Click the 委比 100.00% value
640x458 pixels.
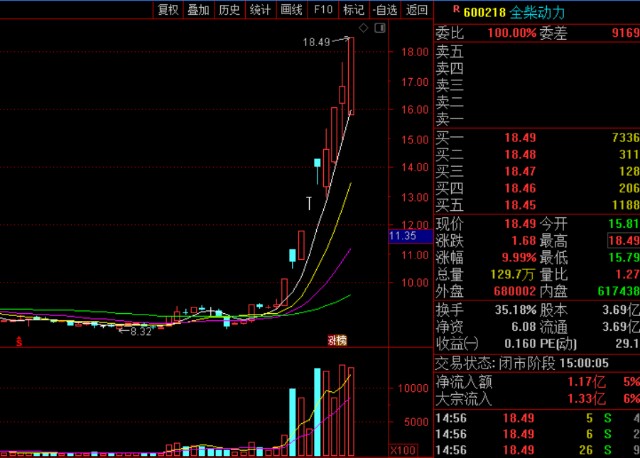tap(512, 33)
